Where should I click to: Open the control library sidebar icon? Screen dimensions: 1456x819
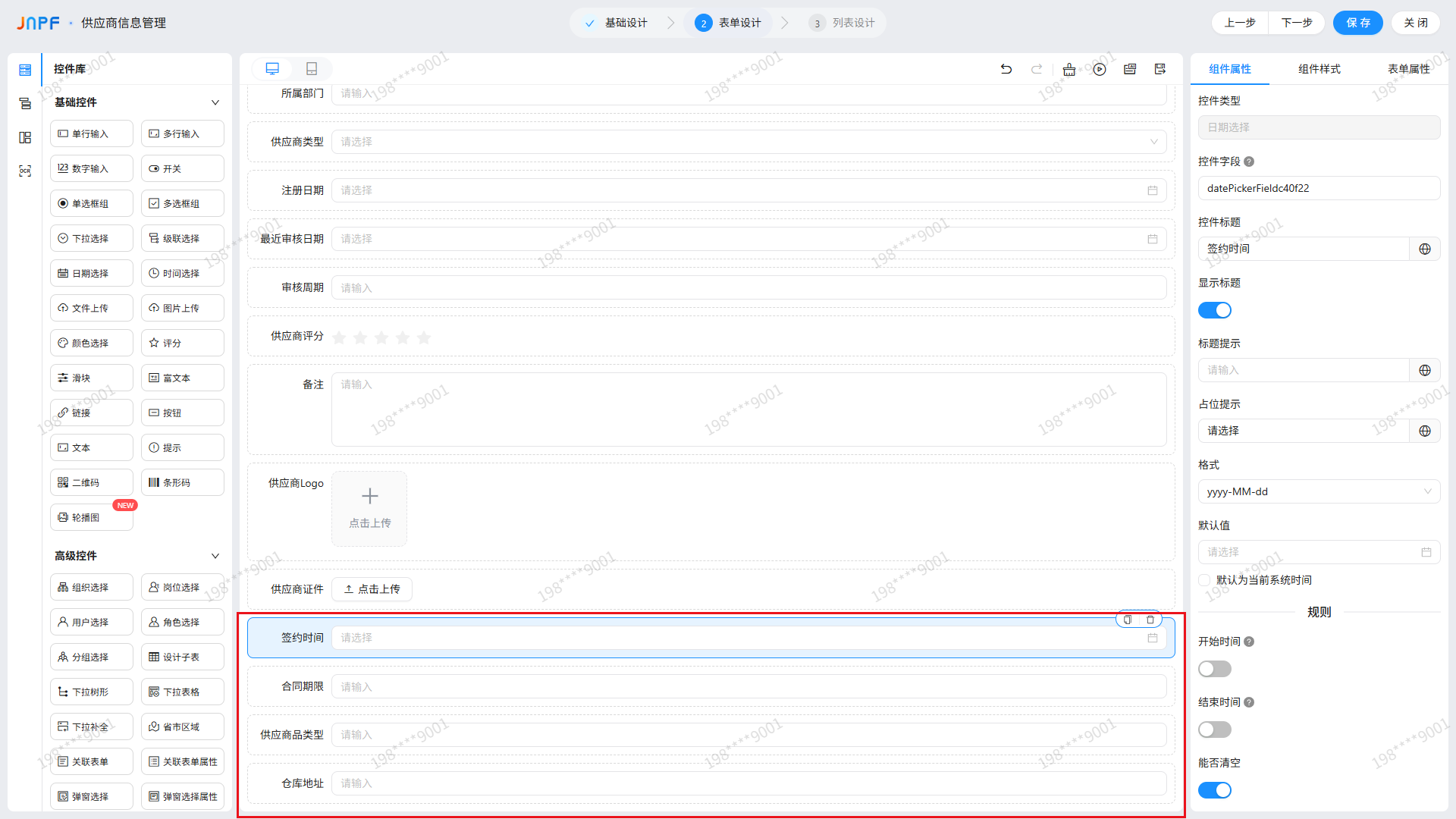point(25,70)
